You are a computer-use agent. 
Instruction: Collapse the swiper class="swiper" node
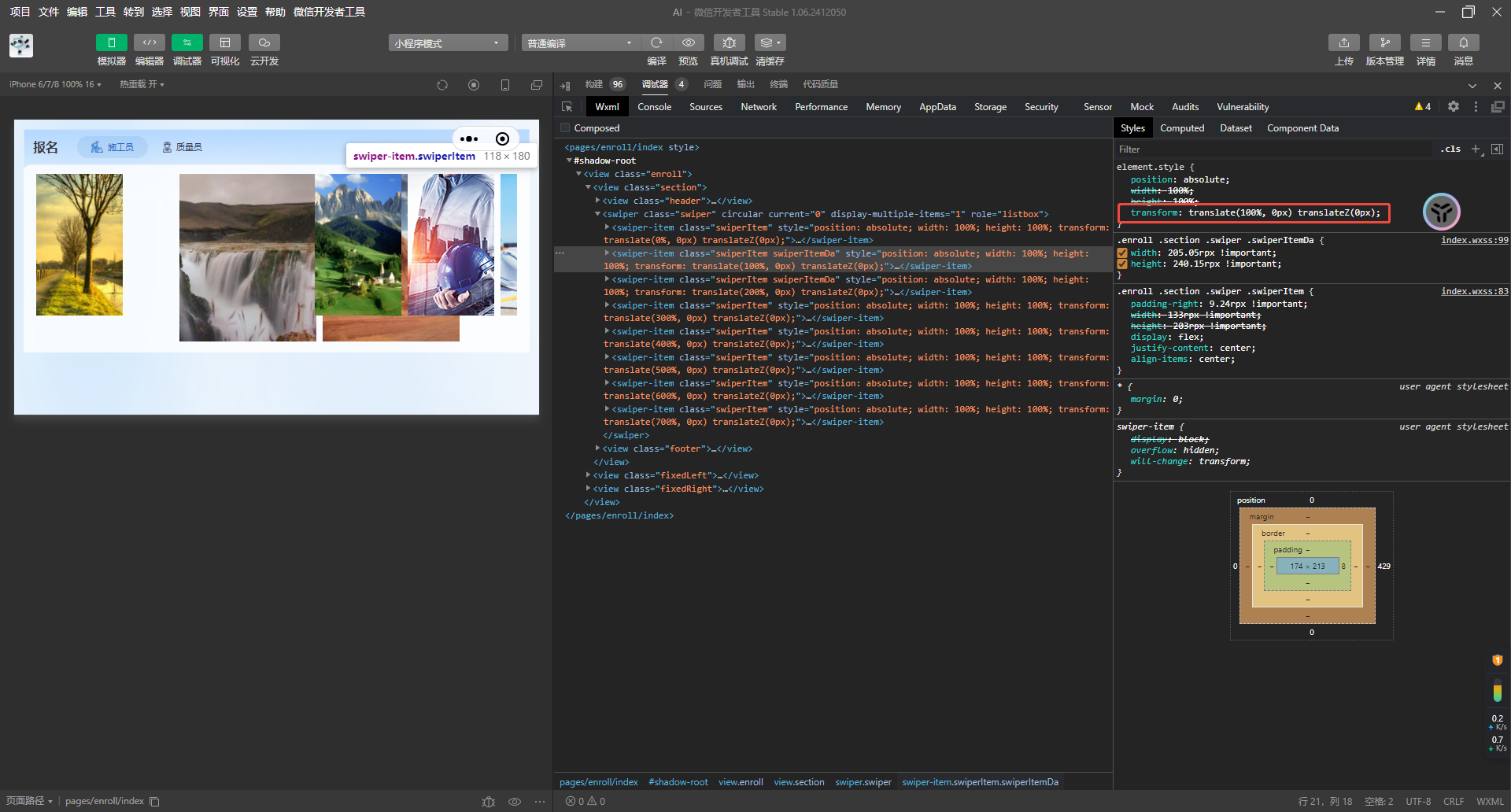pyautogui.click(x=597, y=214)
